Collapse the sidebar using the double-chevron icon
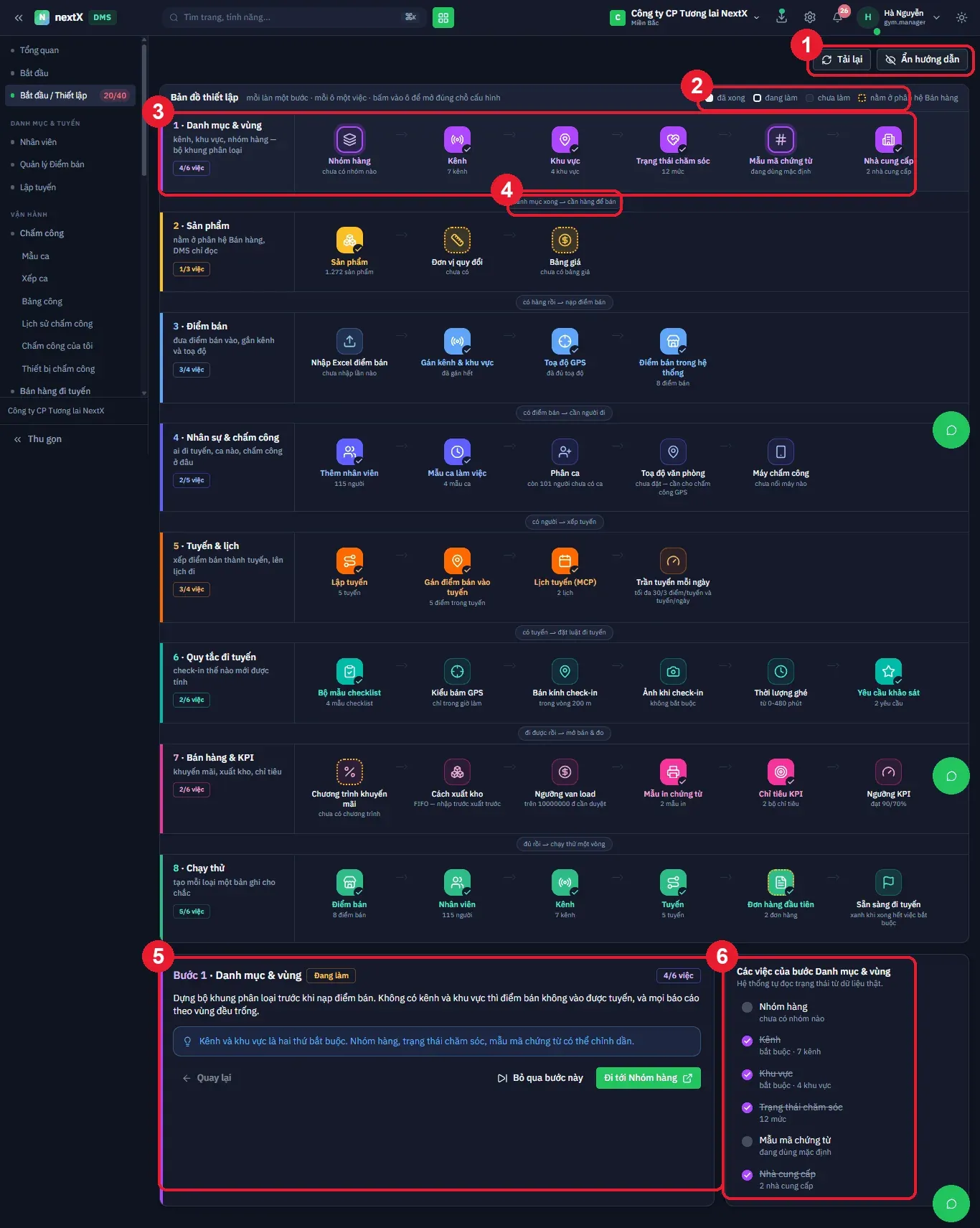This screenshot has height=1228, width=980. [x=19, y=17]
